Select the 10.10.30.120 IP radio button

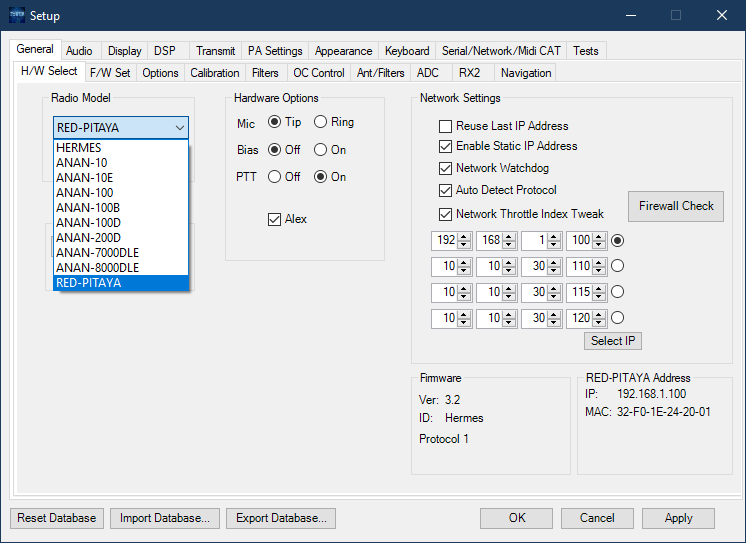618,318
